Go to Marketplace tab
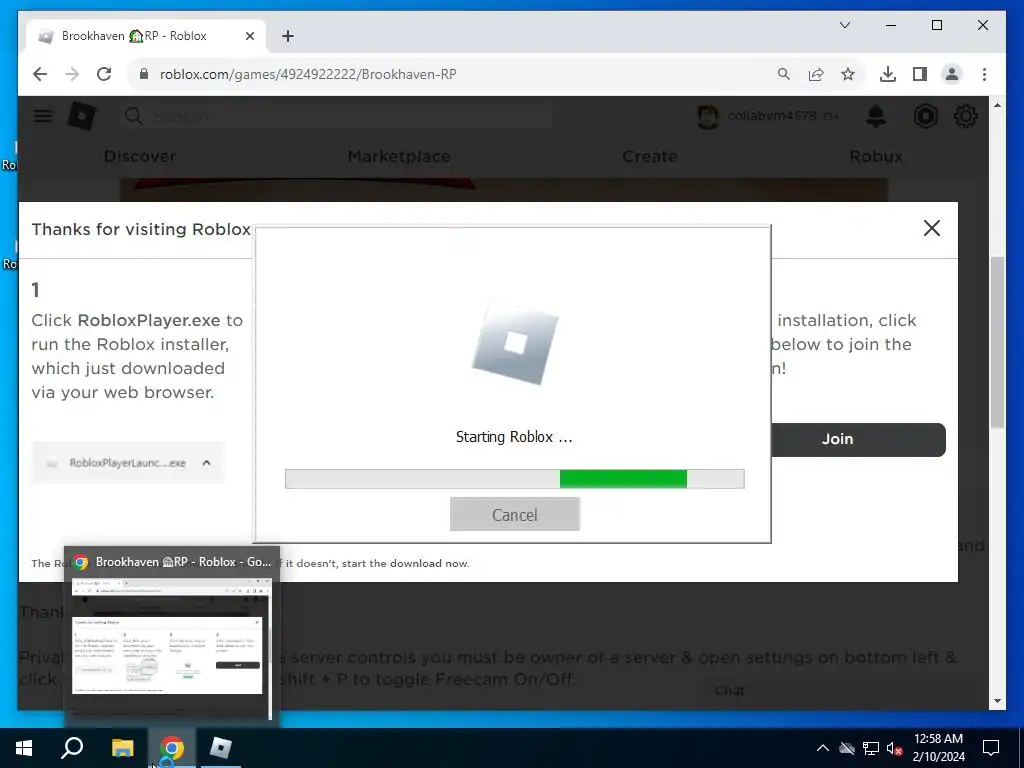 click(x=399, y=156)
